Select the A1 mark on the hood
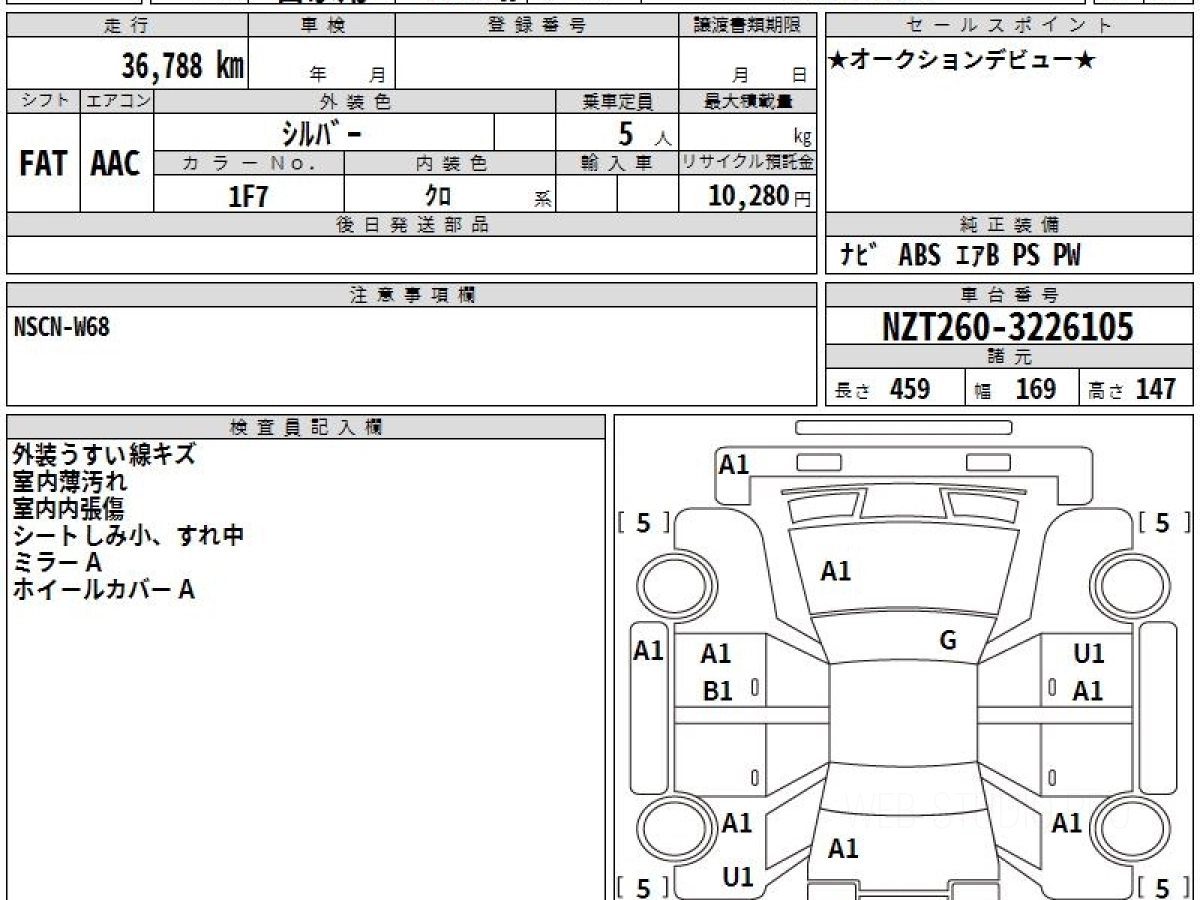This screenshot has width=1200, height=900. (x=836, y=571)
